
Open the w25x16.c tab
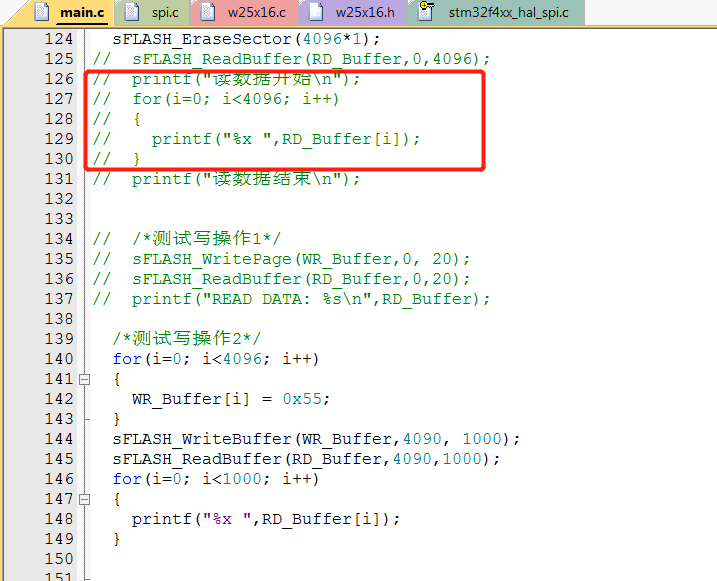point(245,12)
